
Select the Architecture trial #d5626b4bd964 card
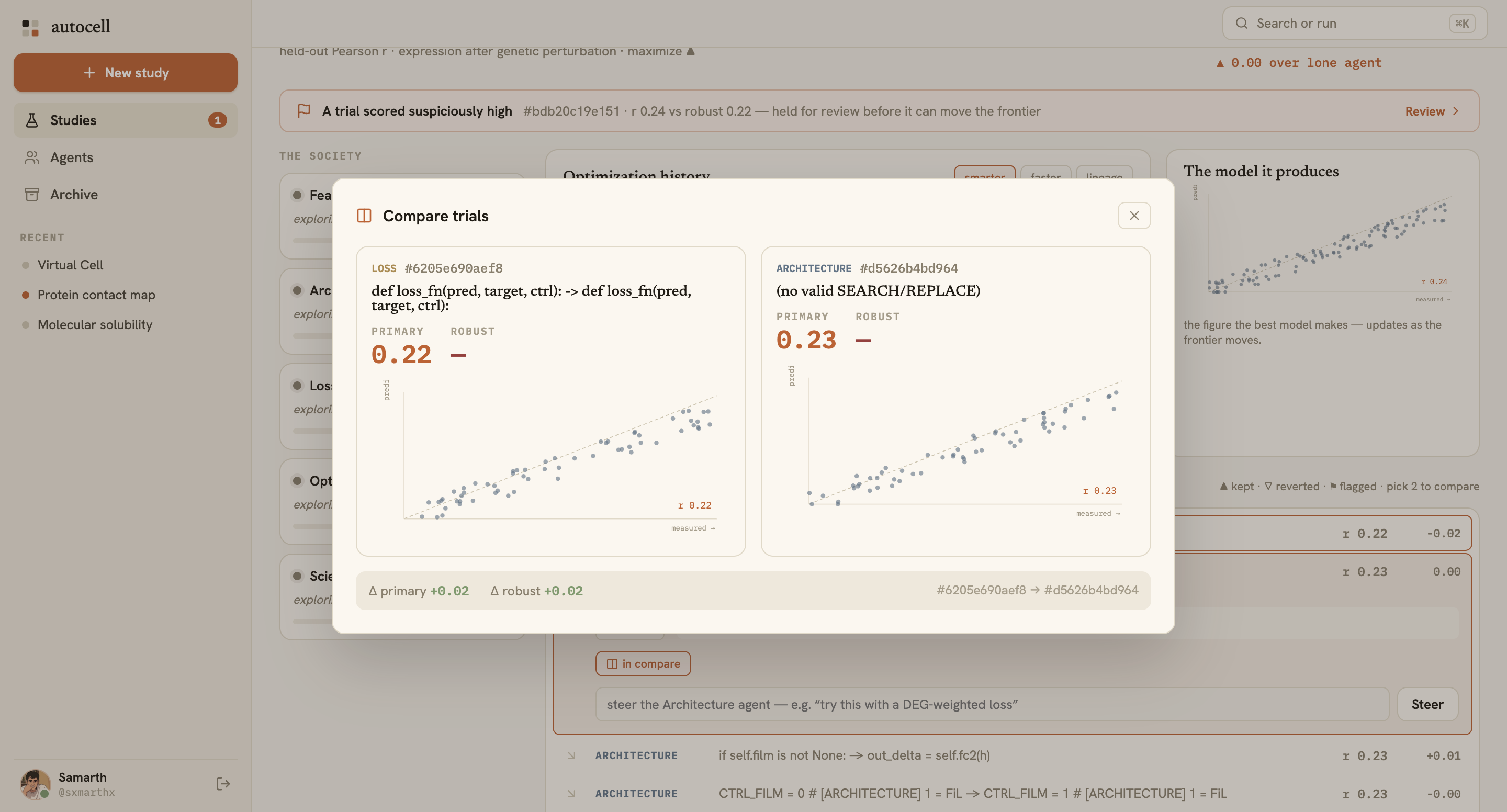pyautogui.click(x=955, y=401)
